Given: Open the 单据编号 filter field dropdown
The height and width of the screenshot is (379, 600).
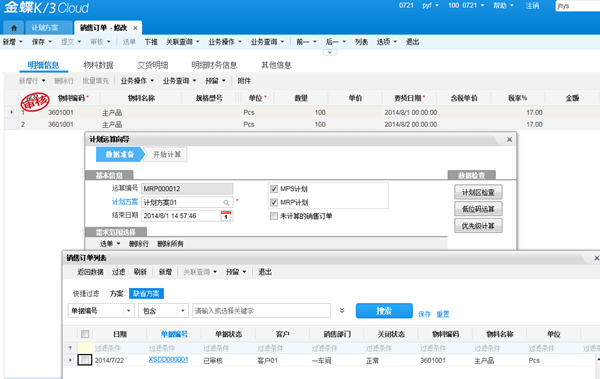Looking at the screenshot, I should pyautogui.click(x=129, y=310).
